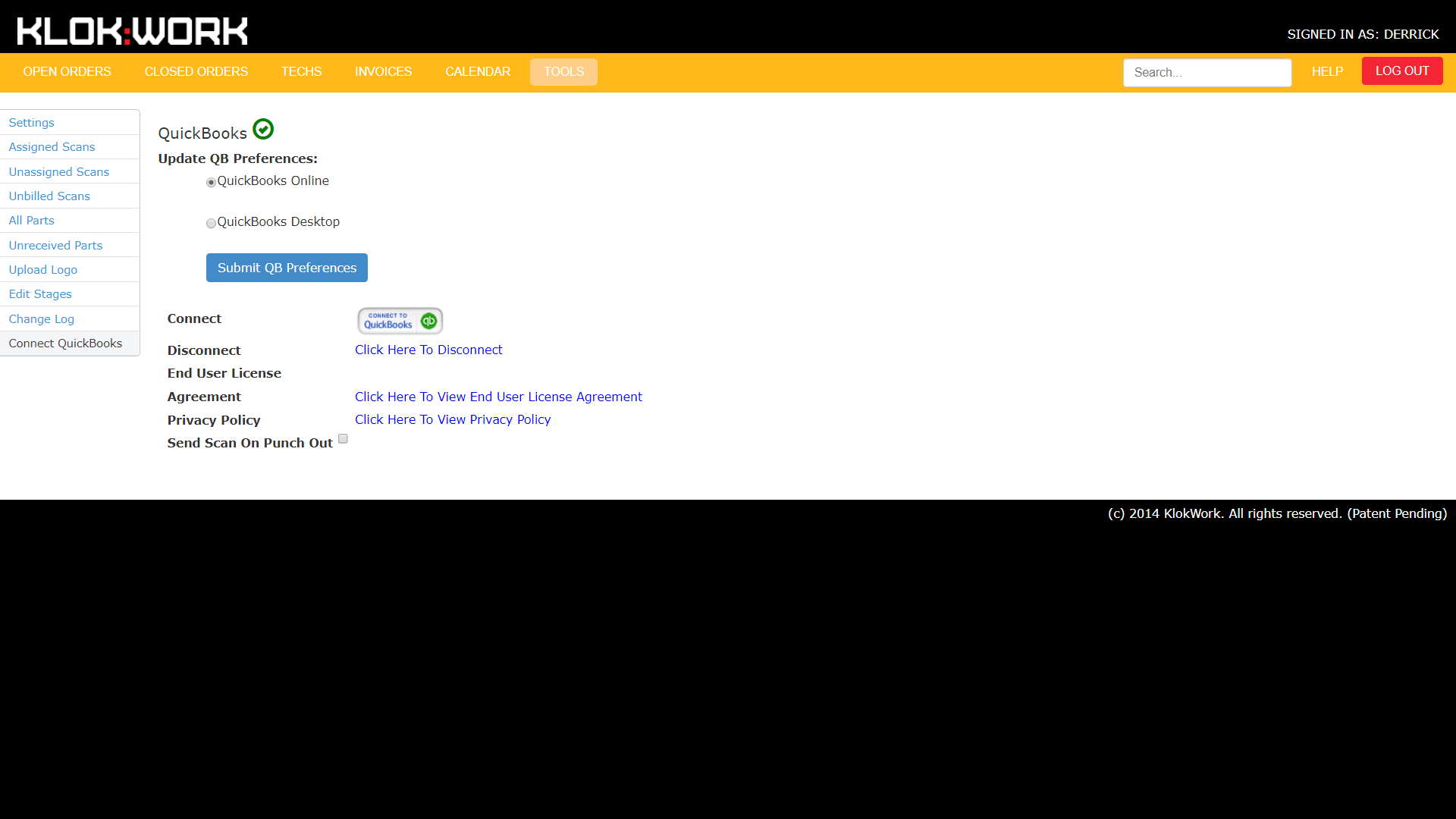Click the 'SIGNED IN AS: DERRICK' text
Screen dimensions: 1456x819
coord(1363,34)
